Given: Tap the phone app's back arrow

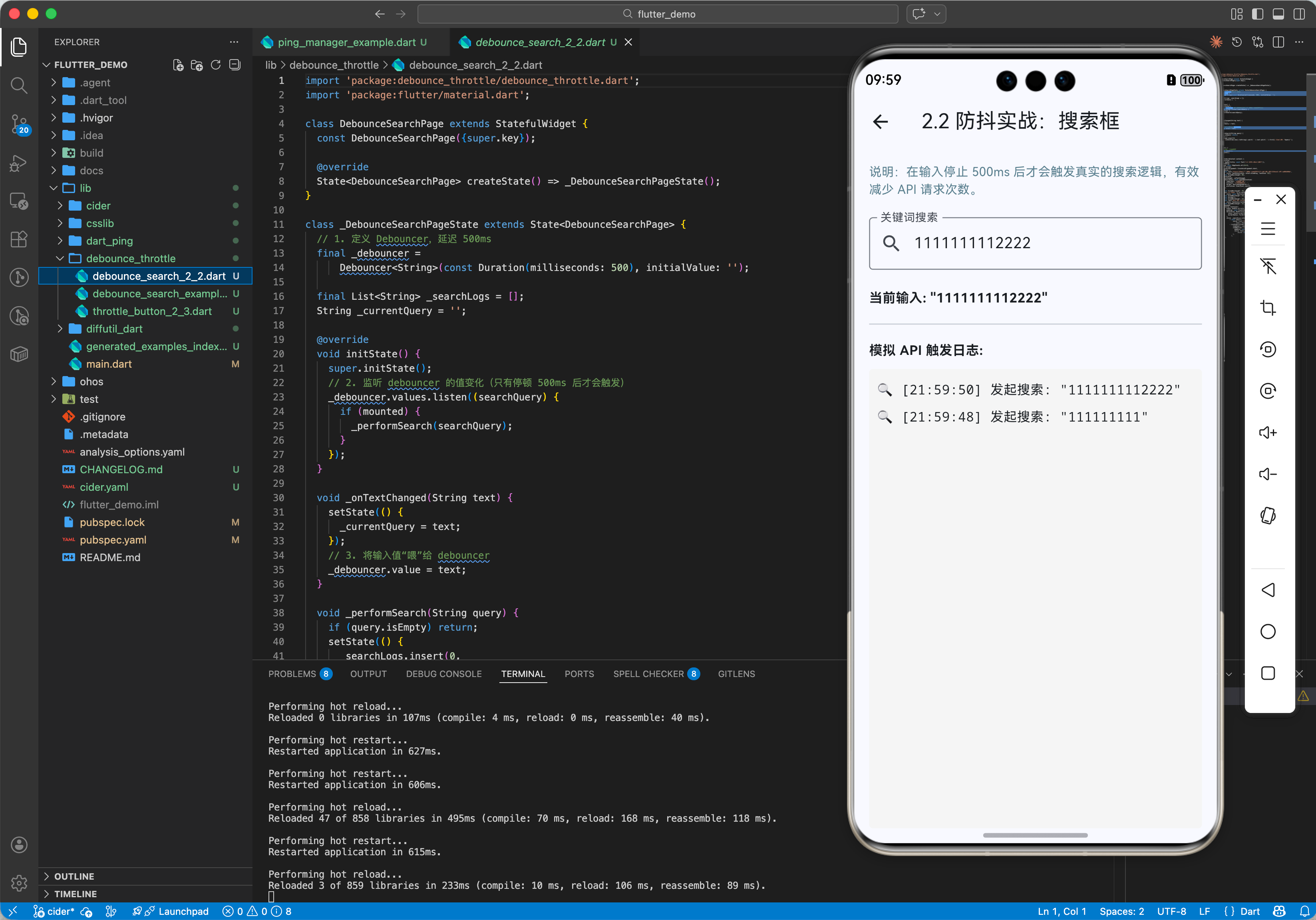Looking at the screenshot, I should 881,121.
